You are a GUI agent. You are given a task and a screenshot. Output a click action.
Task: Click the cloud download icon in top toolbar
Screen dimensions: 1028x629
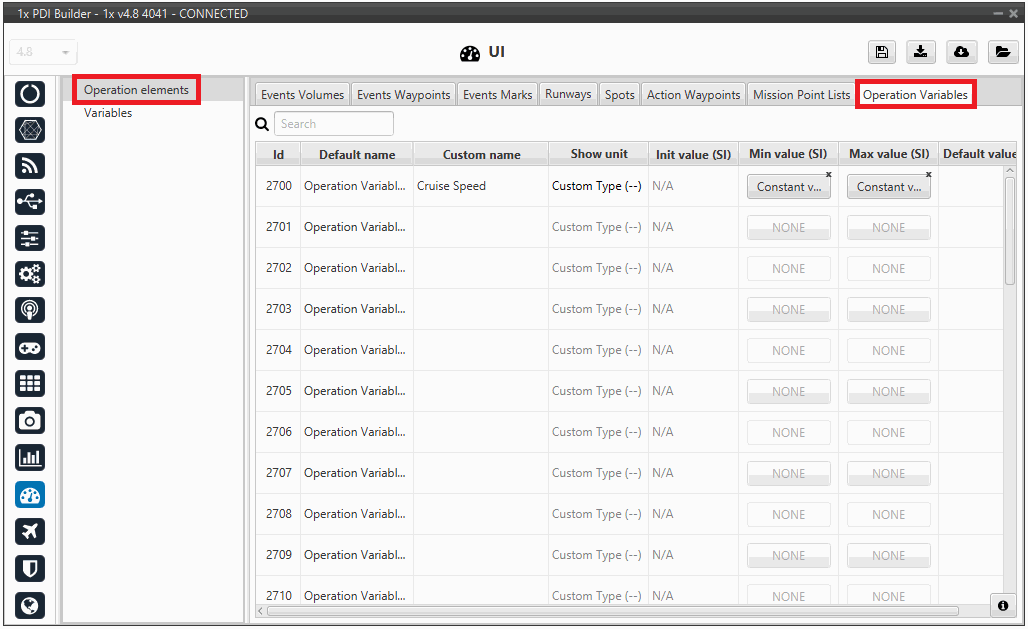961,53
